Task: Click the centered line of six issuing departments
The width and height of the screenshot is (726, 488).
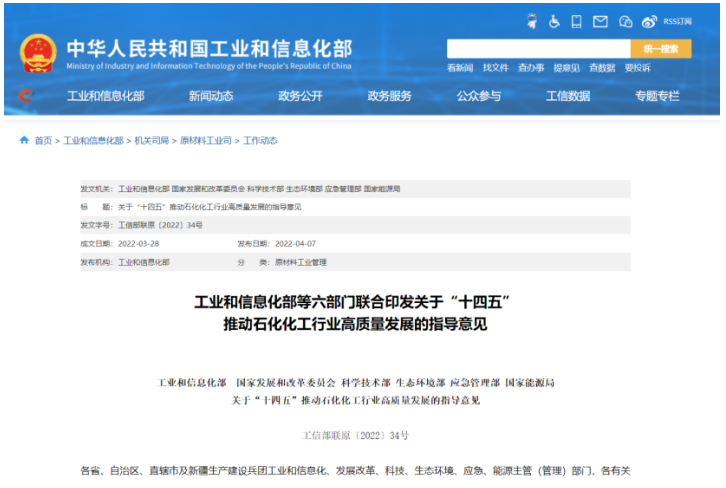Action: (356, 382)
